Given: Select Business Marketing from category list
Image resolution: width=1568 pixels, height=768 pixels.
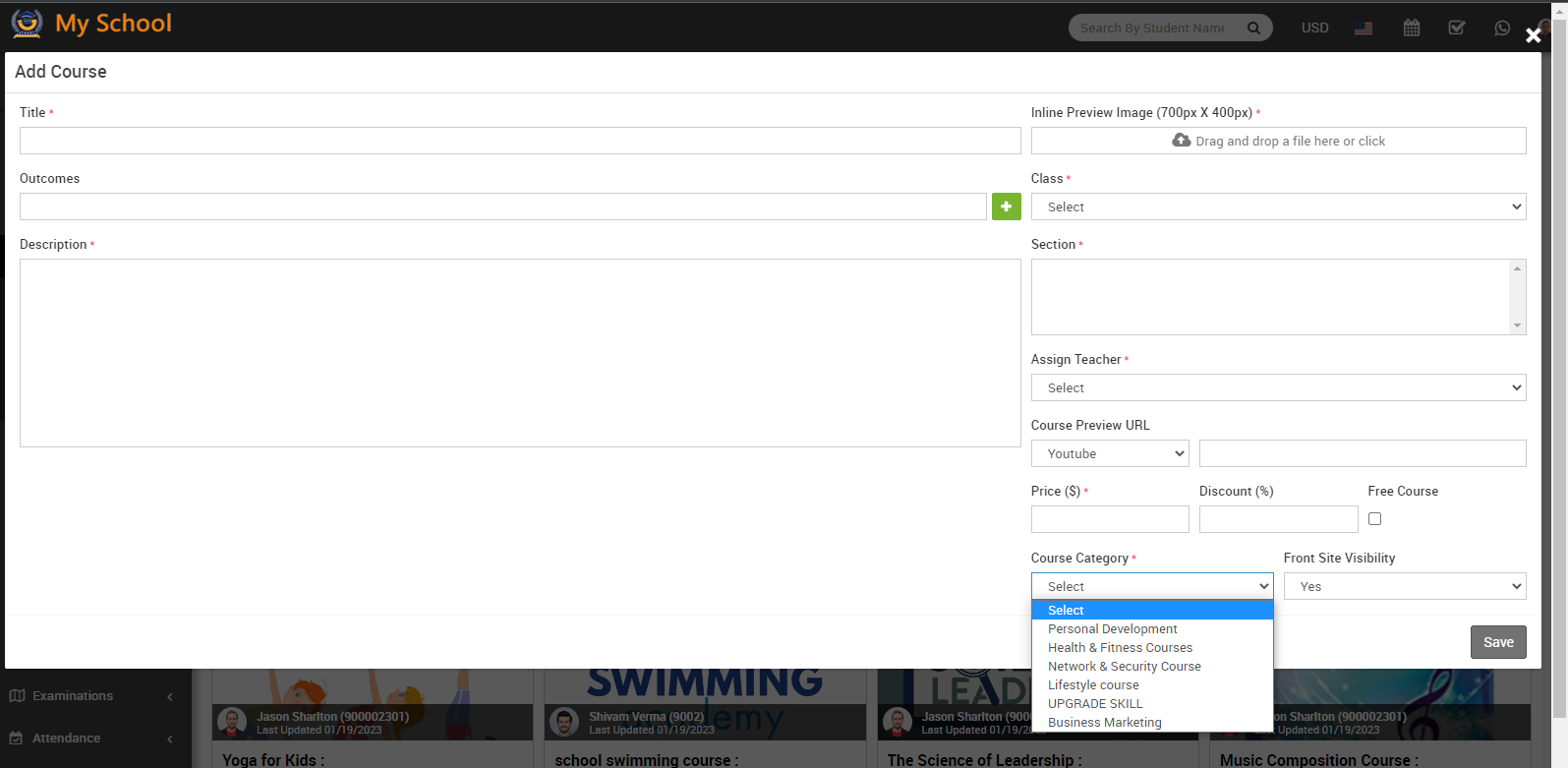Looking at the screenshot, I should coord(1104,723).
